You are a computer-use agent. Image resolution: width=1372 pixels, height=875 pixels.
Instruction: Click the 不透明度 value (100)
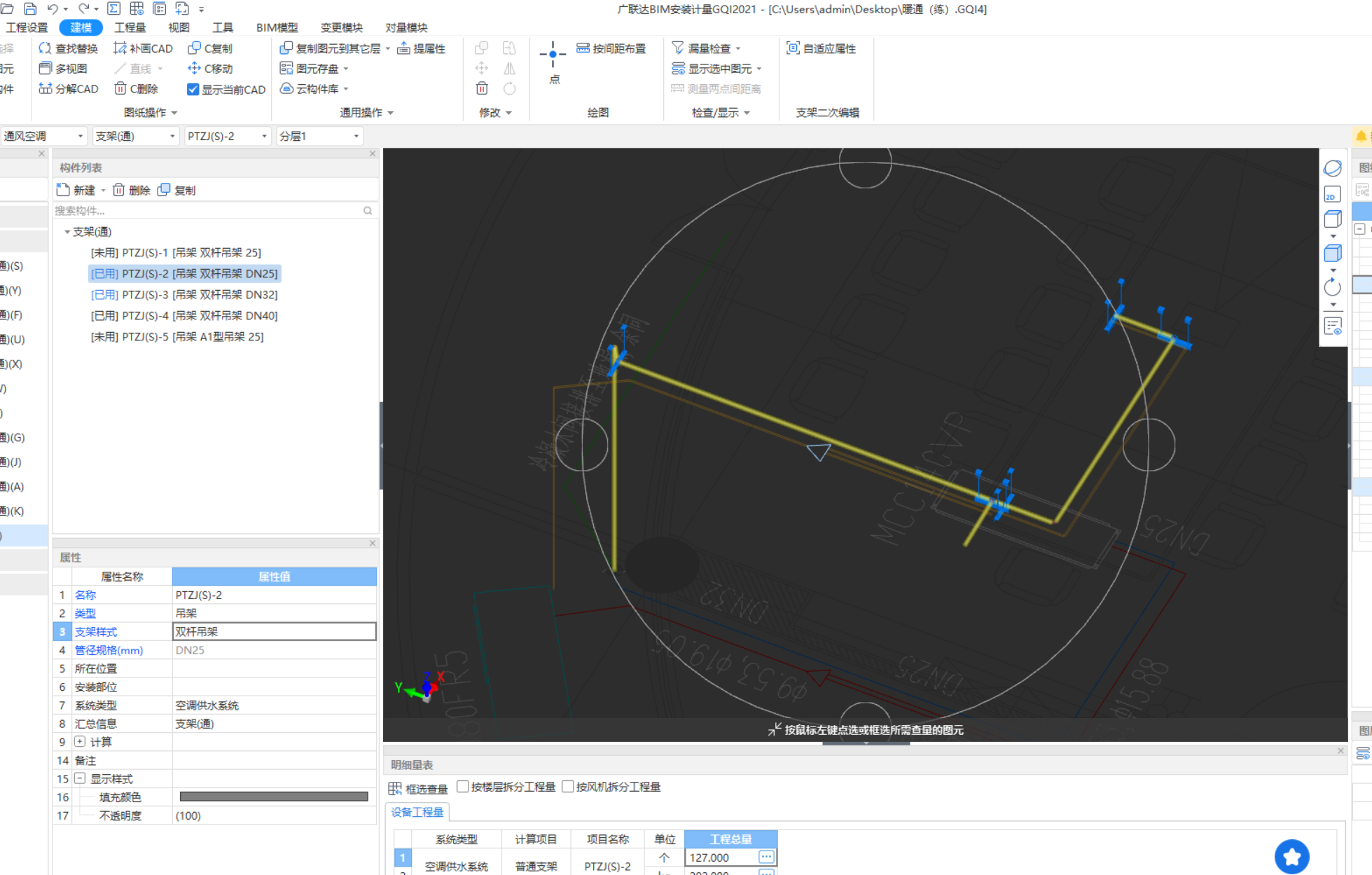point(274,815)
